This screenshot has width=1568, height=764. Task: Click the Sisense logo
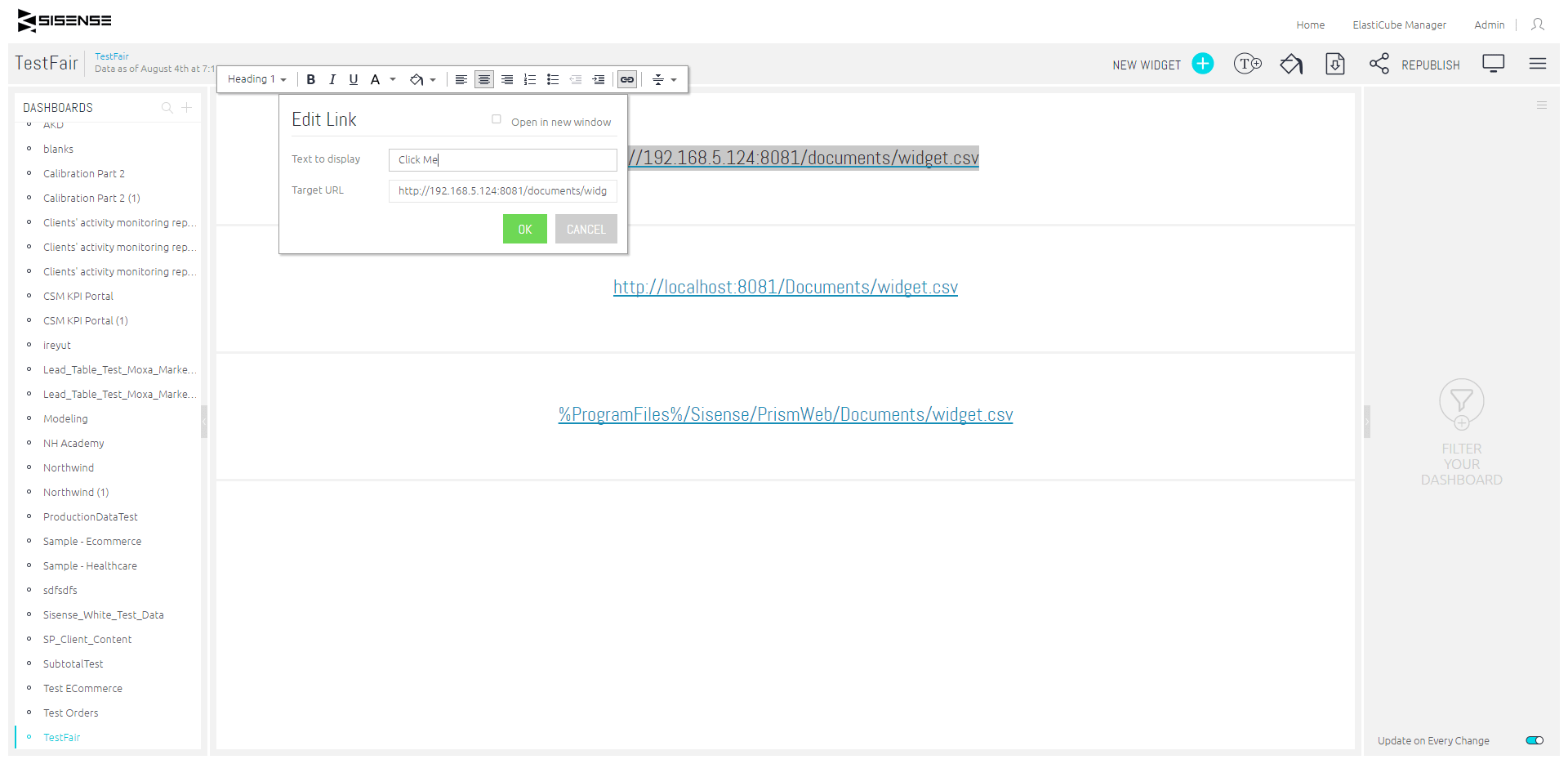pos(65,20)
